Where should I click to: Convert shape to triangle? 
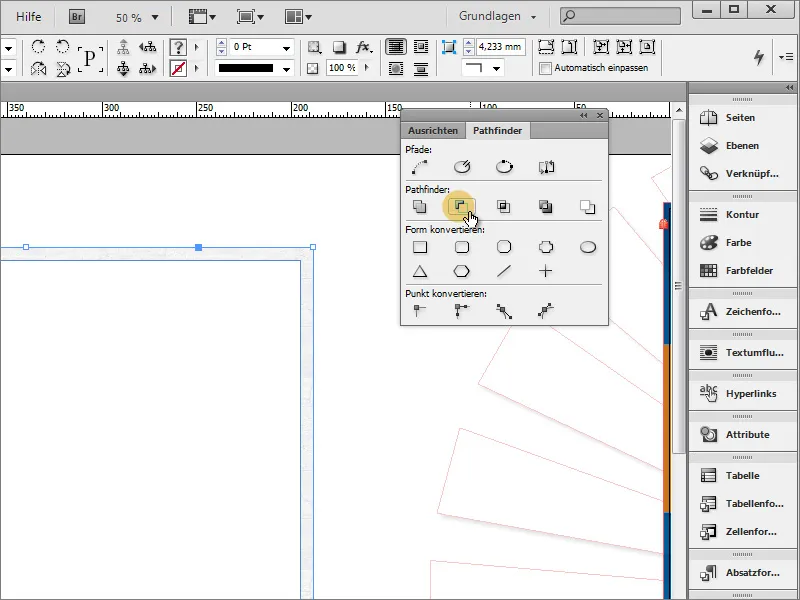pos(420,271)
